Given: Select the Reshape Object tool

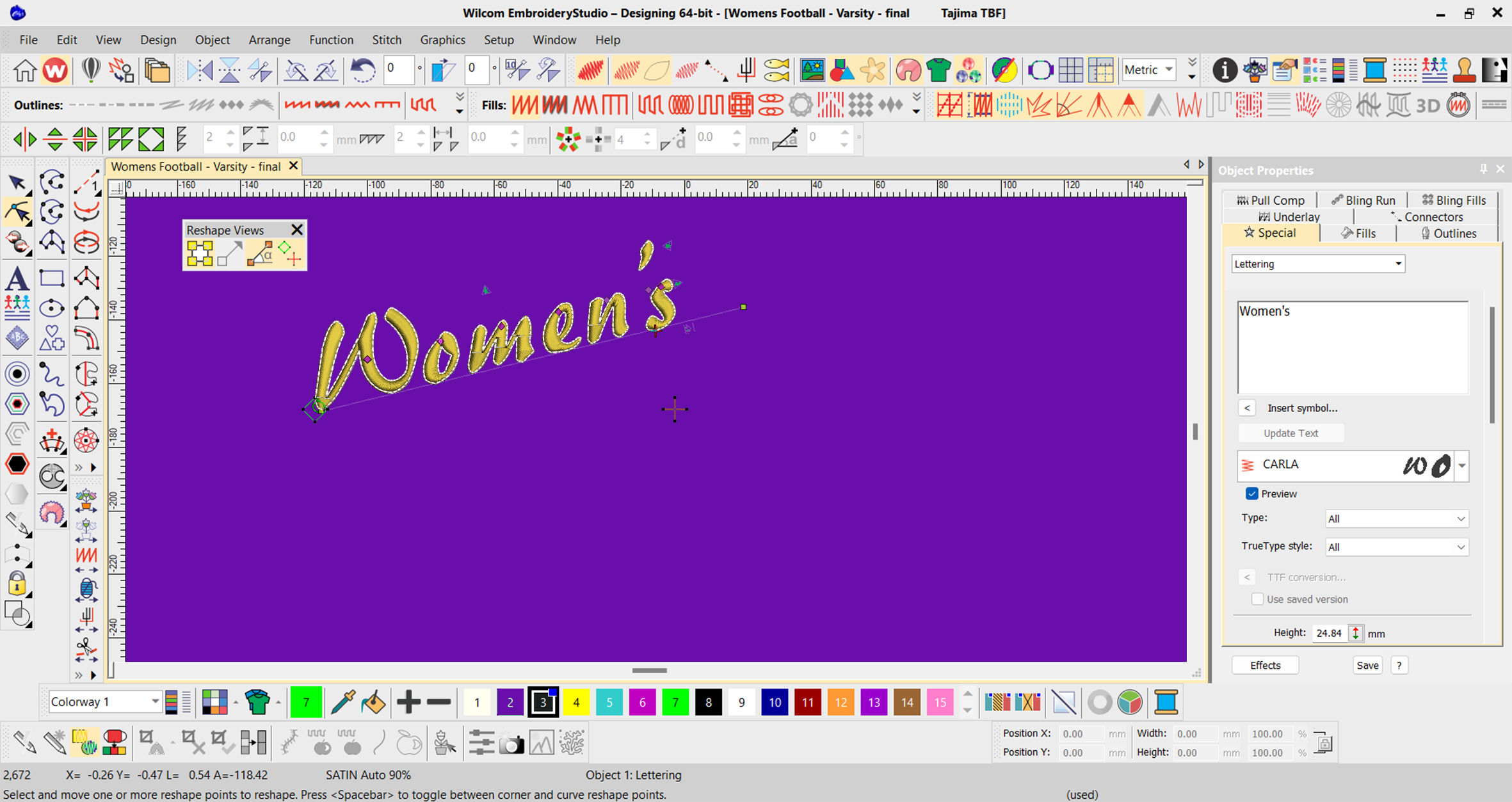Looking at the screenshot, I should click(17, 213).
